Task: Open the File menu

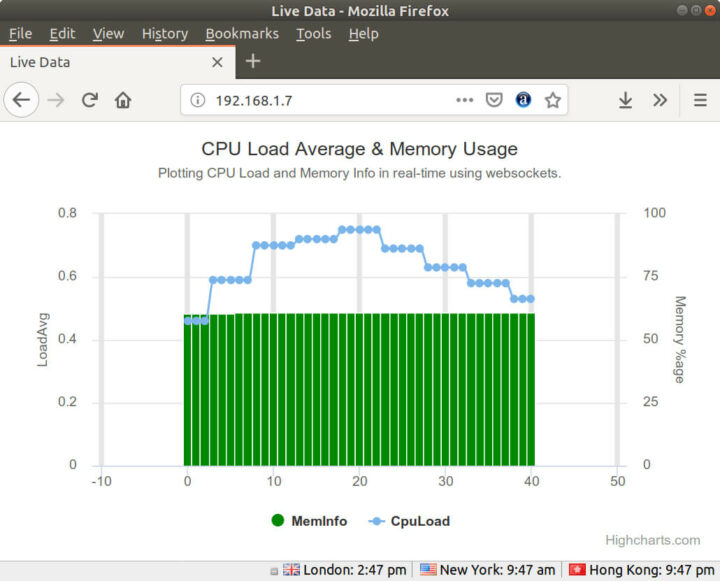Action: (20, 34)
